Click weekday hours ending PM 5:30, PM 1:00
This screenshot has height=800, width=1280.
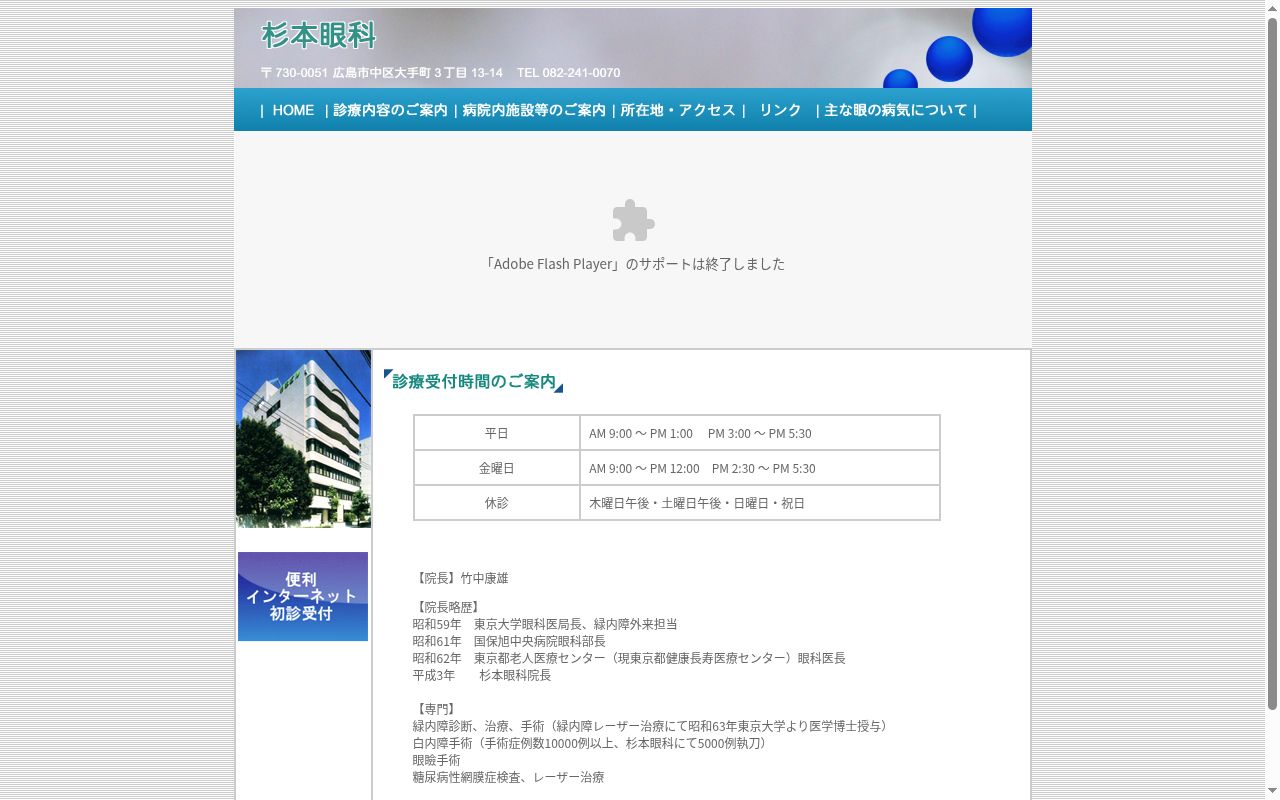700,433
